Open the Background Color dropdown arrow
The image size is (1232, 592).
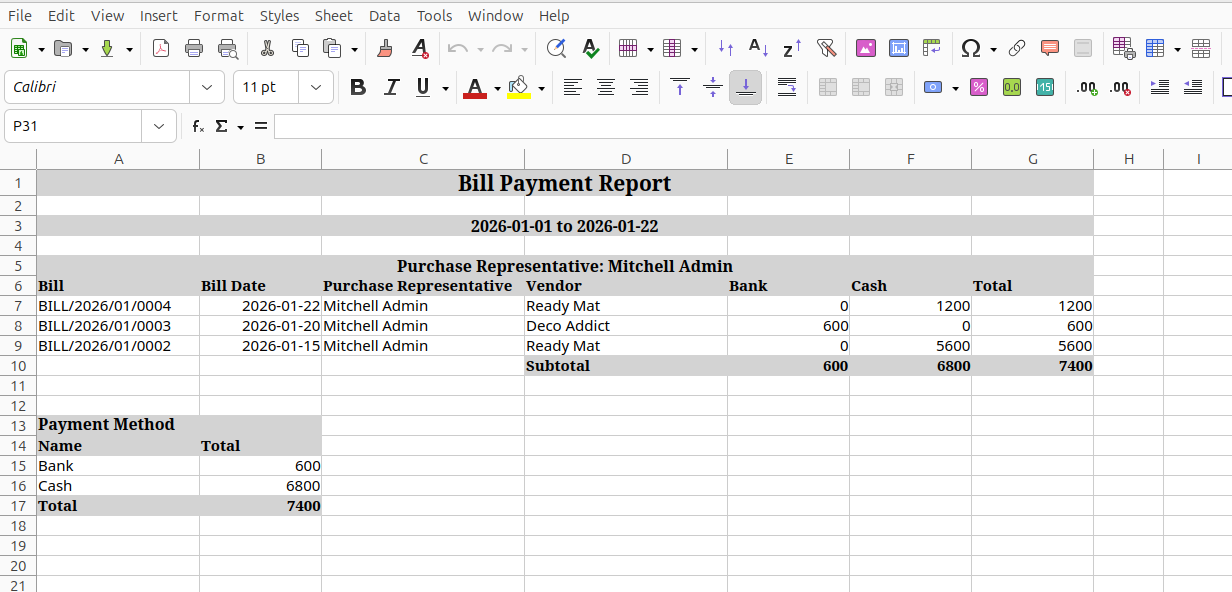coord(541,87)
